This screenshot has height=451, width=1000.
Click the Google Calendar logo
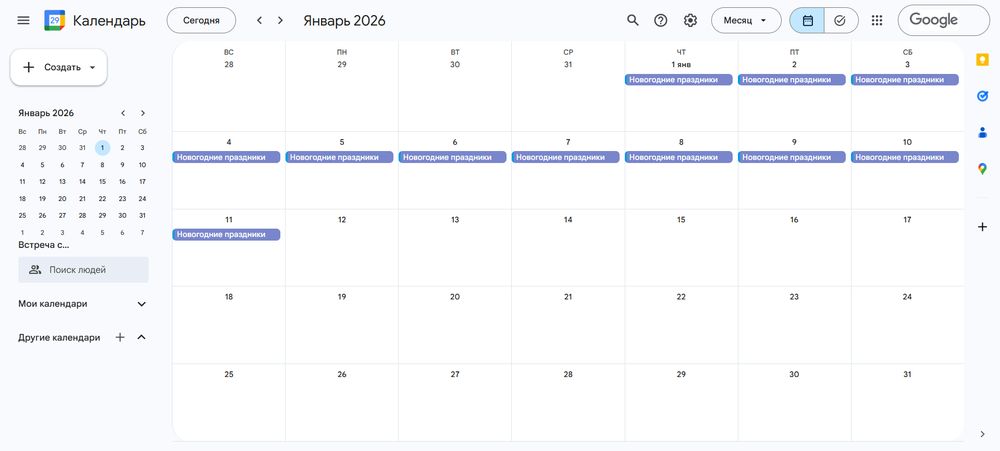point(54,20)
